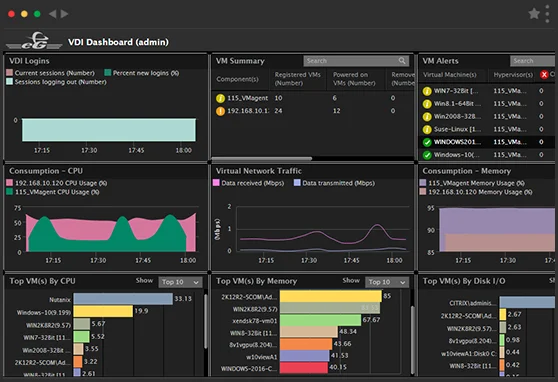Click status icon for Suse-Linux alert

[x=427, y=130]
